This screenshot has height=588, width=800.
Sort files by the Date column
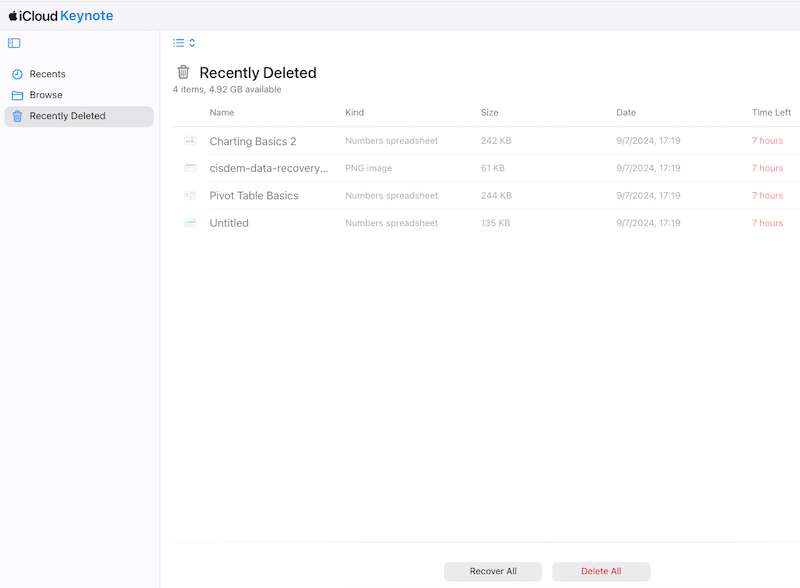point(626,112)
